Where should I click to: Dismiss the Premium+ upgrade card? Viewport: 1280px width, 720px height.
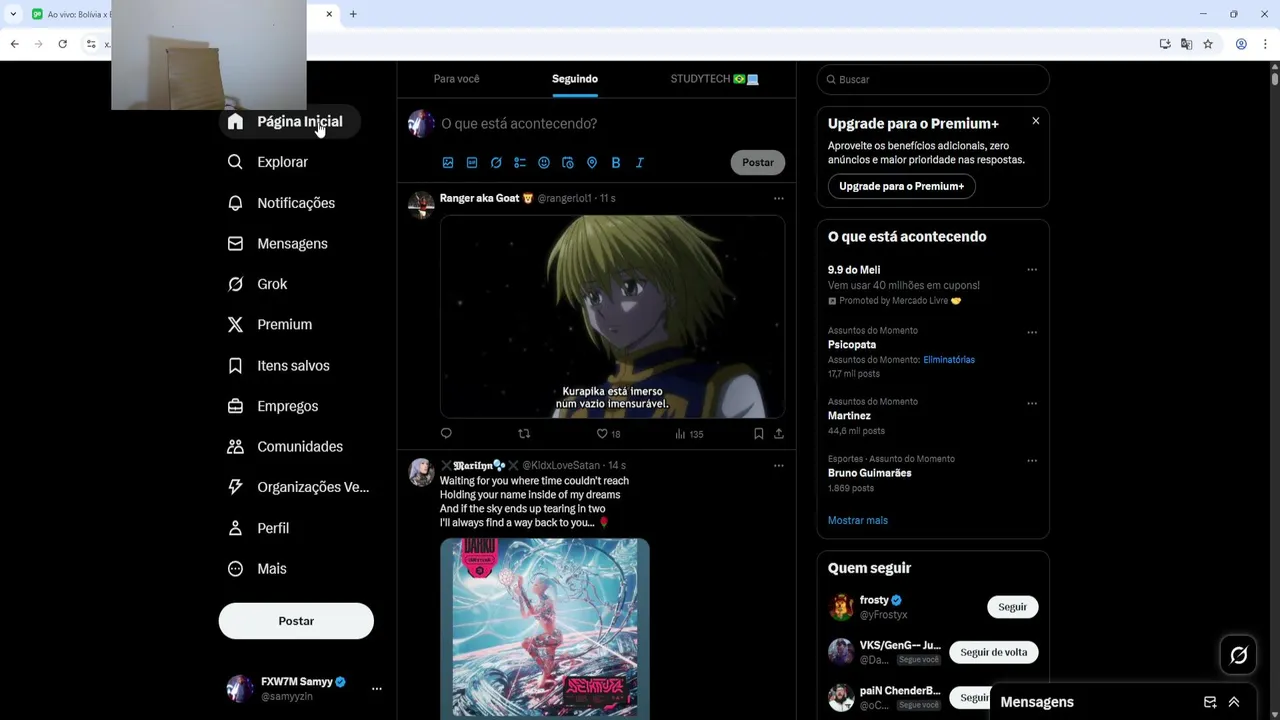click(1035, 121)
